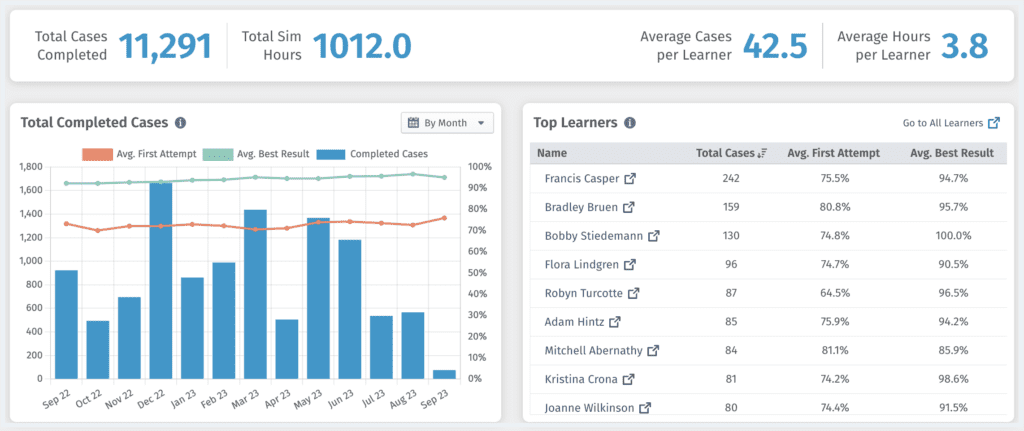Click Avg. Best Result green legend swatch

click(x=218, y=154)
